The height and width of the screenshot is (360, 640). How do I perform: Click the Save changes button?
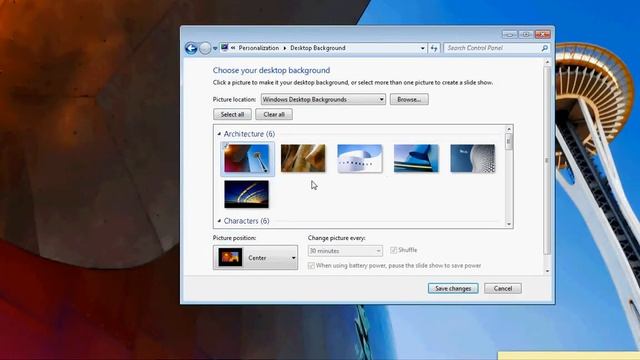tap(453, 289)
